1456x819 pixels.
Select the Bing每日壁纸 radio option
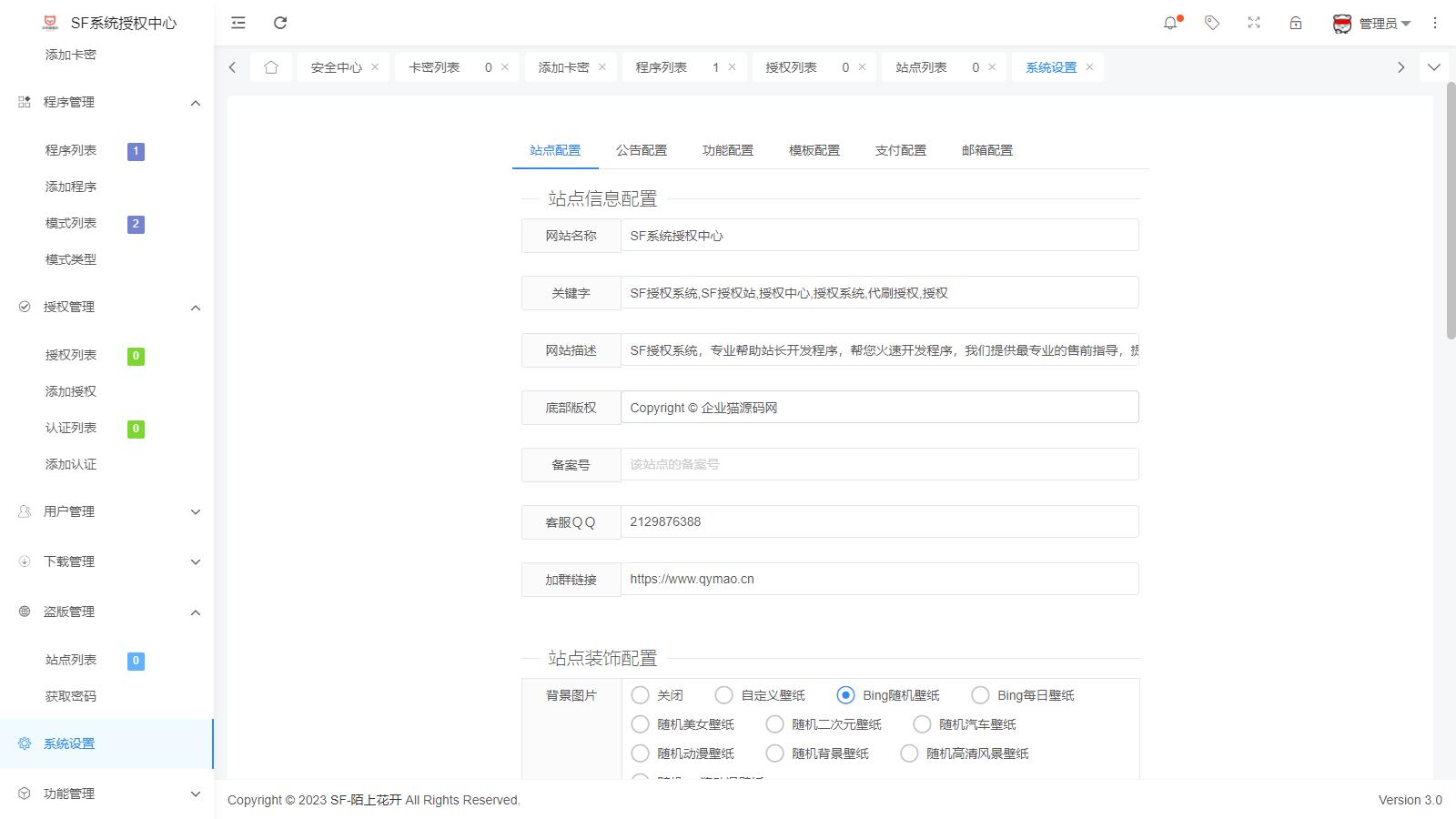[981, 694]
